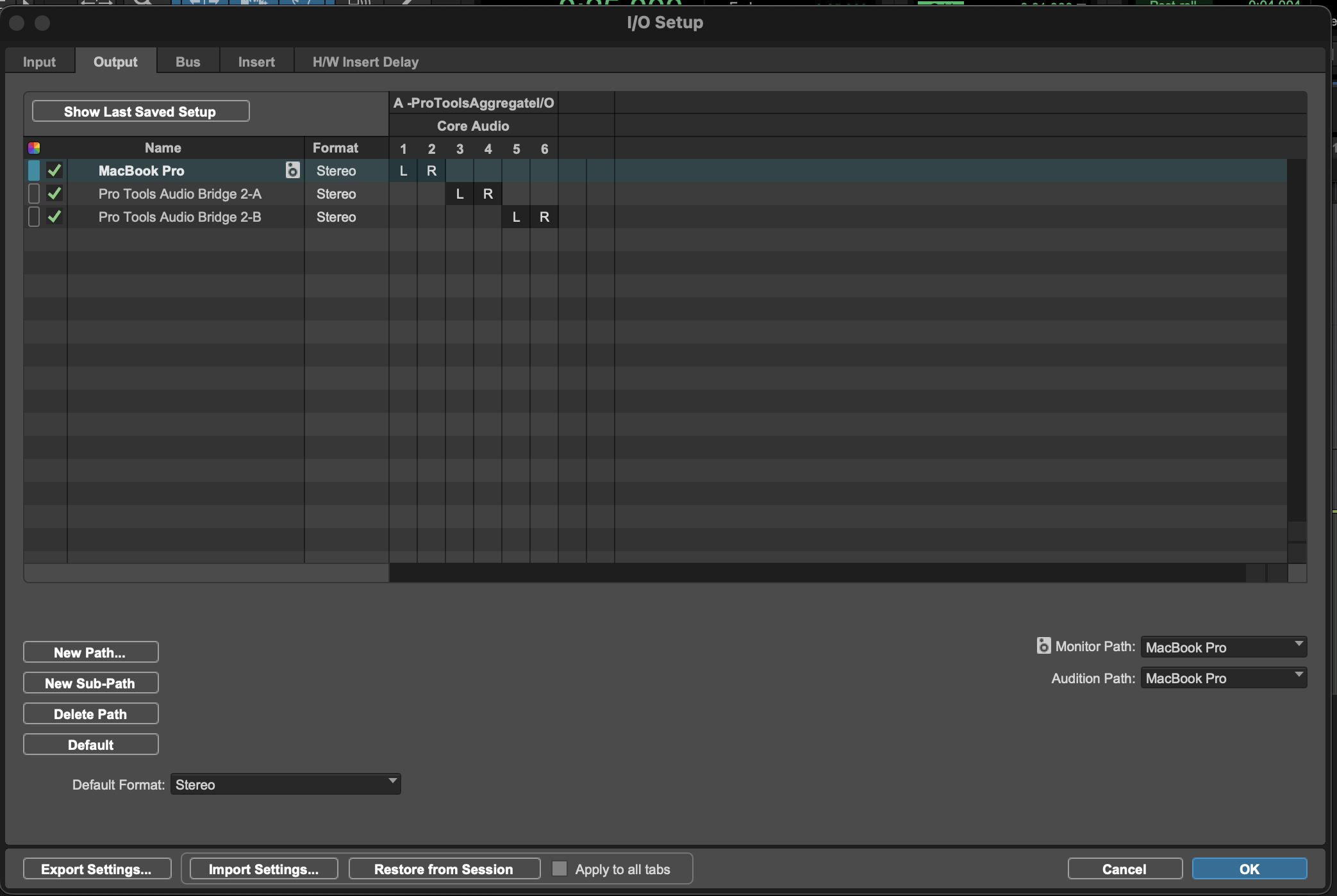Select the Pro Tools Audio Bridge 2-B path name
This screenshot has height=896, width=1337.
[179, 217]
